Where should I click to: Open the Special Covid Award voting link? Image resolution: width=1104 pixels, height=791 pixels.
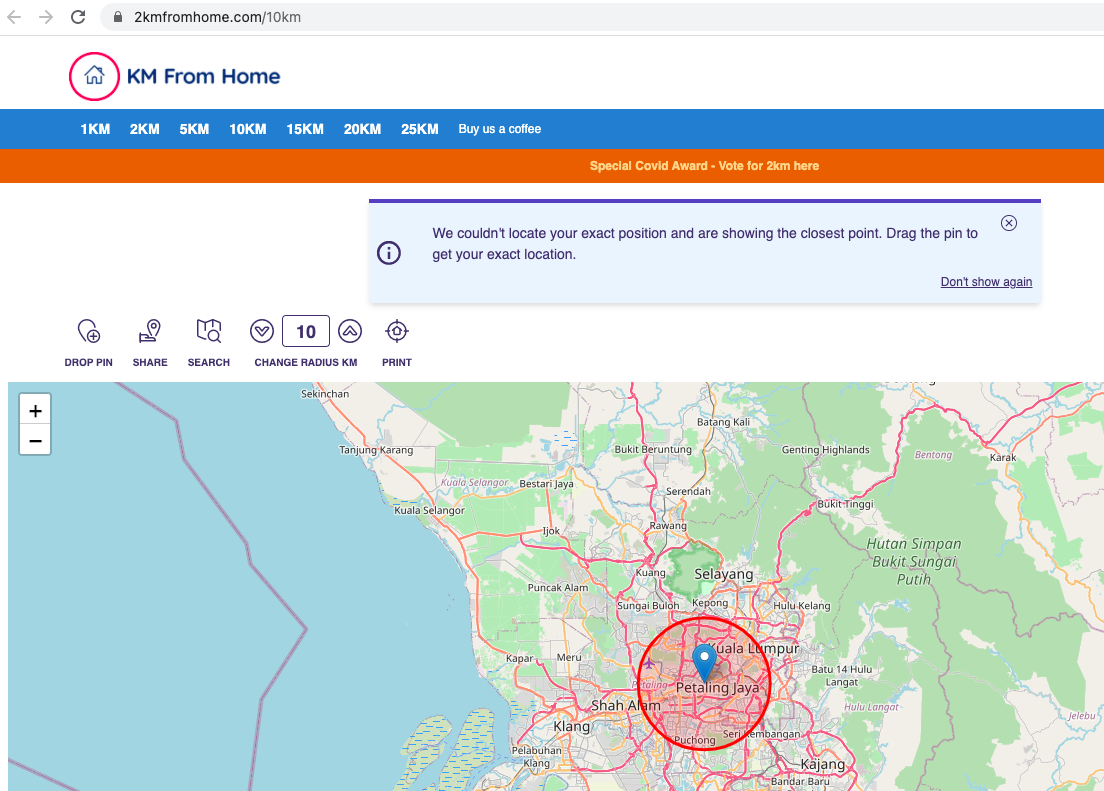(704, 166)
